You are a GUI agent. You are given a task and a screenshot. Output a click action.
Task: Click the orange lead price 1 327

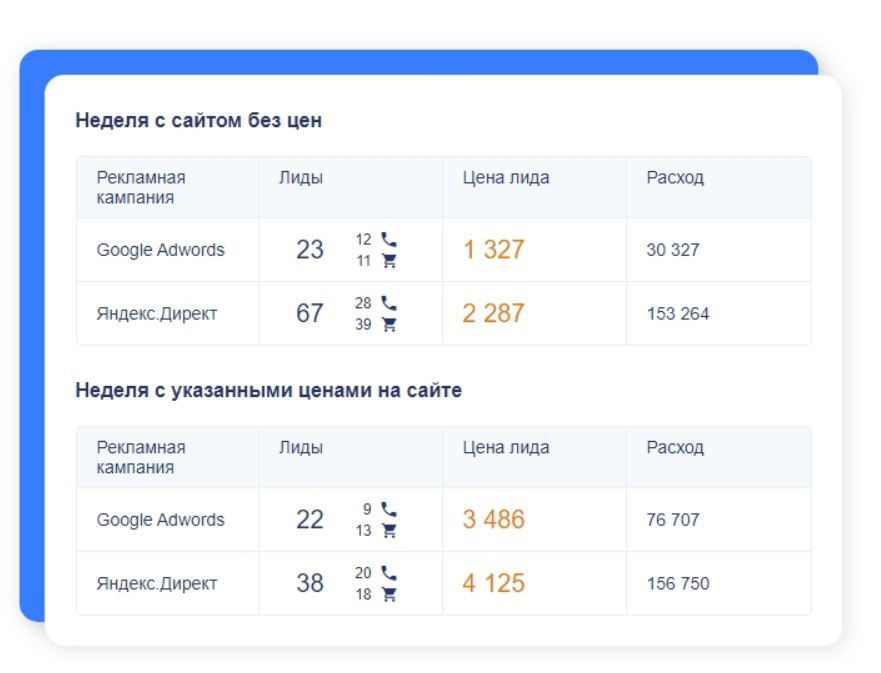[493, 250]
